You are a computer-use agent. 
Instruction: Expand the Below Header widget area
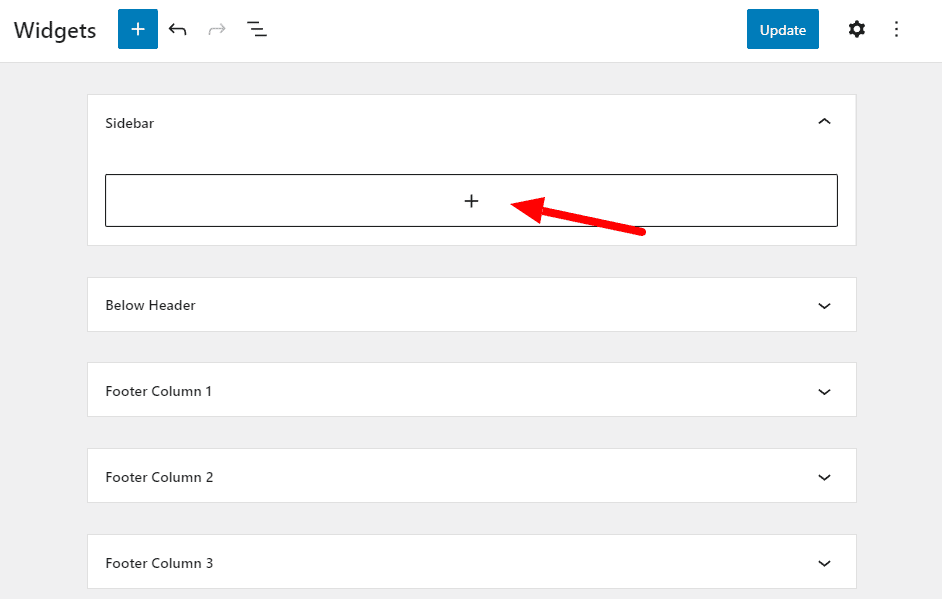pos(824,305)
